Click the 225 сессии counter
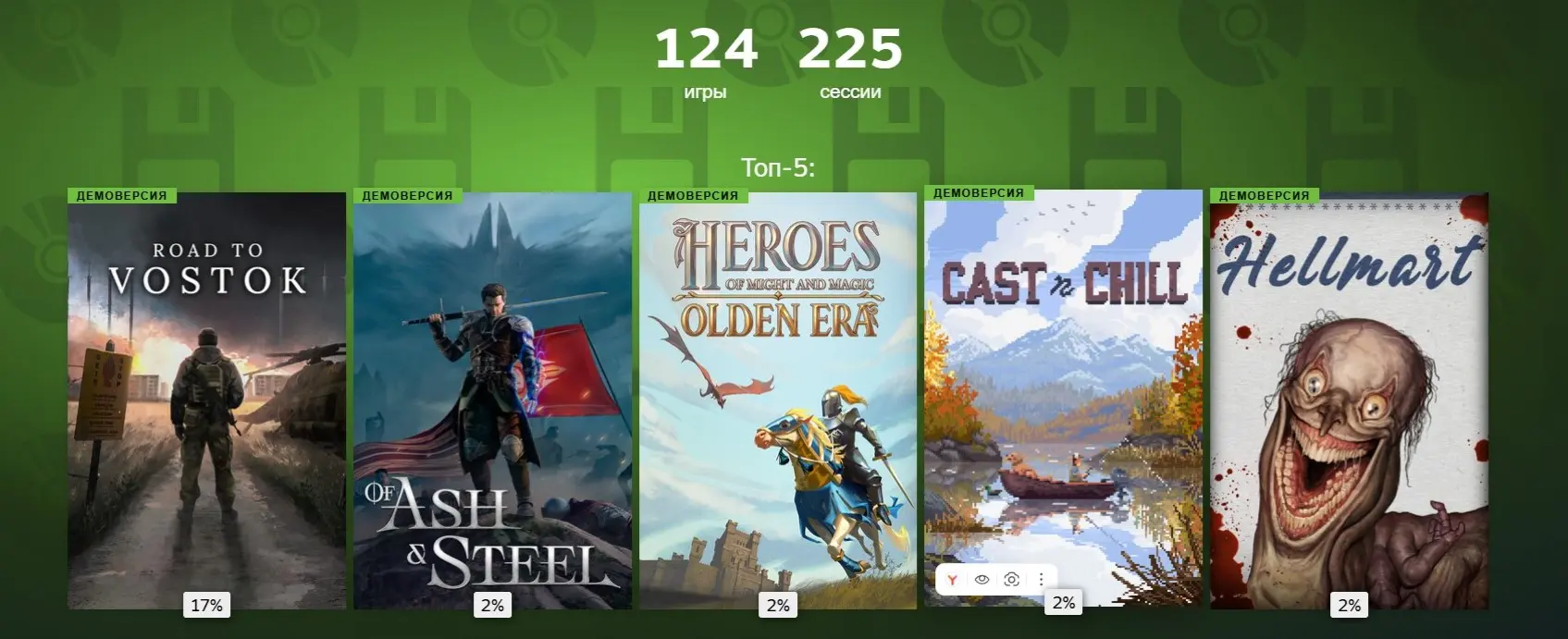 click(850, 63)
